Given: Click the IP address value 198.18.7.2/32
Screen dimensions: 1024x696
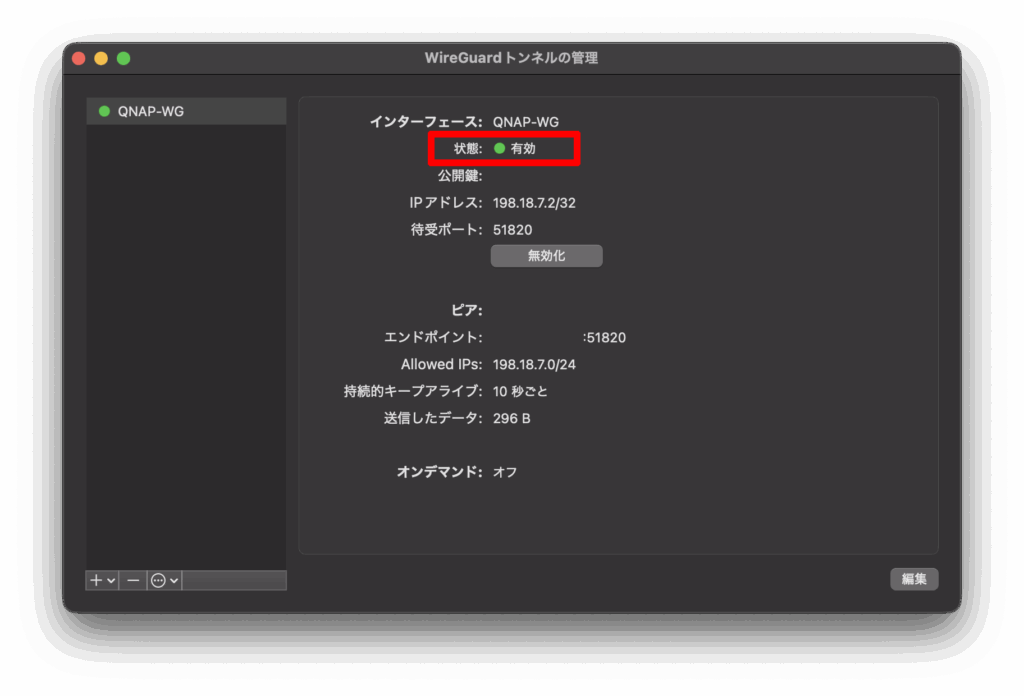Looking at the screenshot, I should [534, 203].
